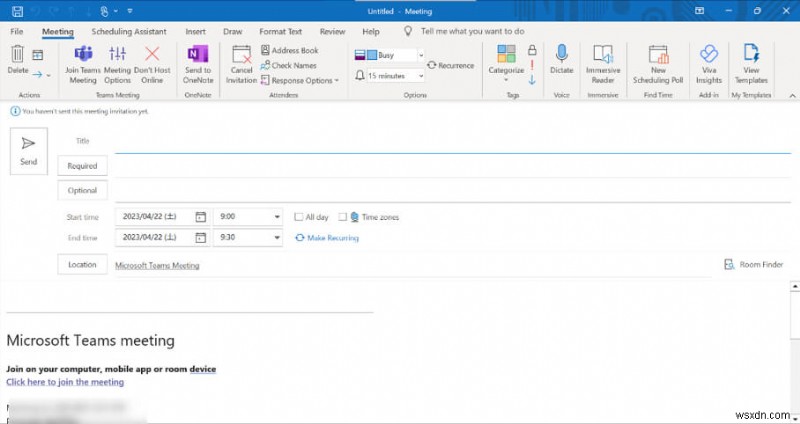The height and width of the screenshot is (424, 800).
Task: Open the end time 9:30 dropdown
Action: (x=277, y=237)
